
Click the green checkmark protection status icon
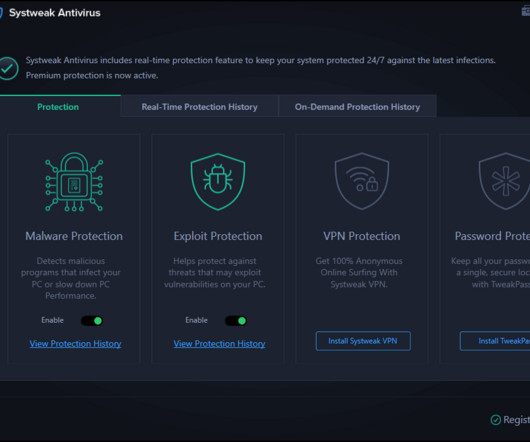pos(8,68)
